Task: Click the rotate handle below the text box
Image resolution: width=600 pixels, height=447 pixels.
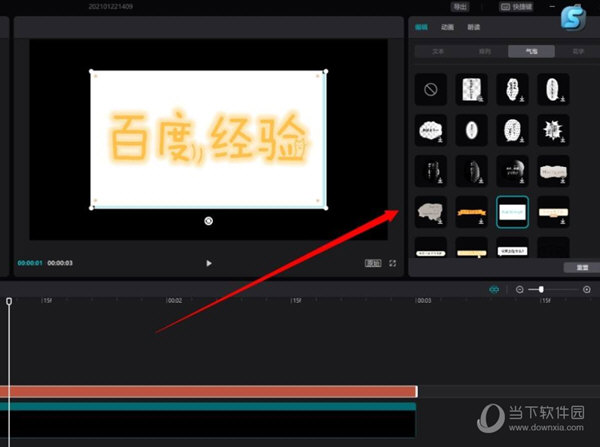Action: (x=209, y=221)
